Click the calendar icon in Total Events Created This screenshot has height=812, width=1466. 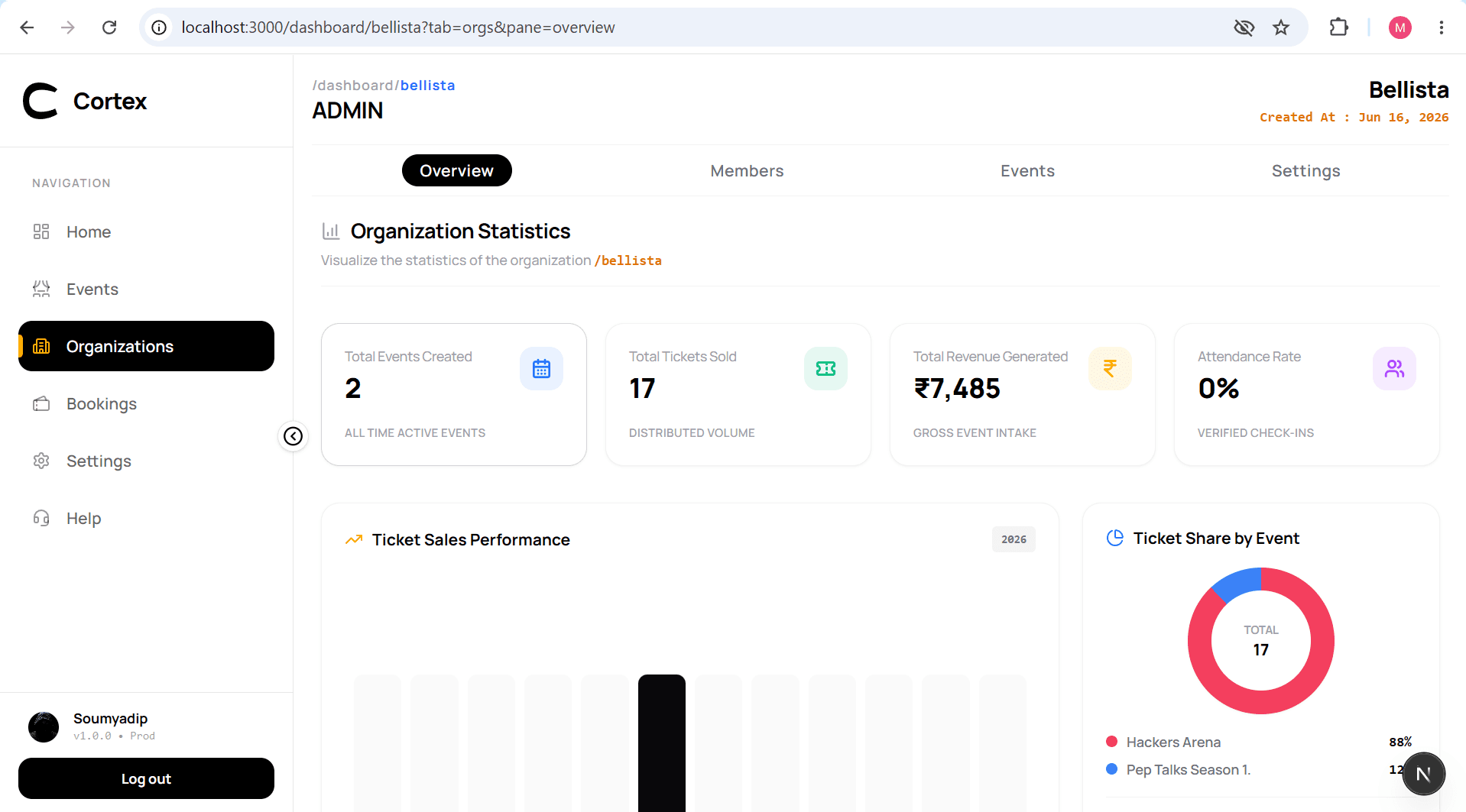pos(541,369)
